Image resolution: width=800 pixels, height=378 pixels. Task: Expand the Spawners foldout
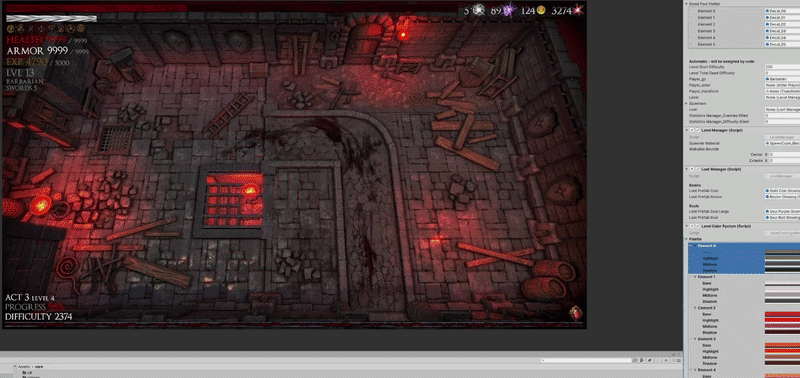(687, 104)
